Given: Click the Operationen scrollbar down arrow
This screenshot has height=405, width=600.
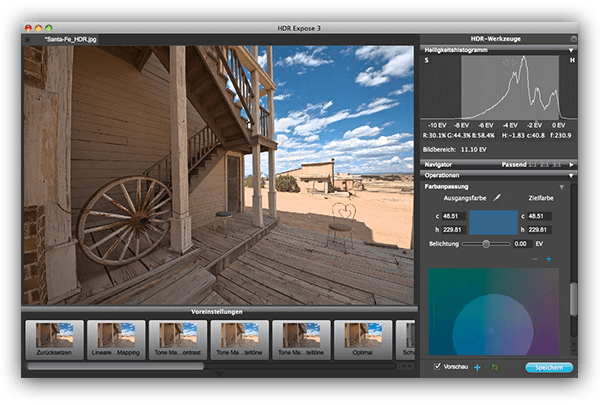Looking at the screenshot, I should click(x=573, y=351).
